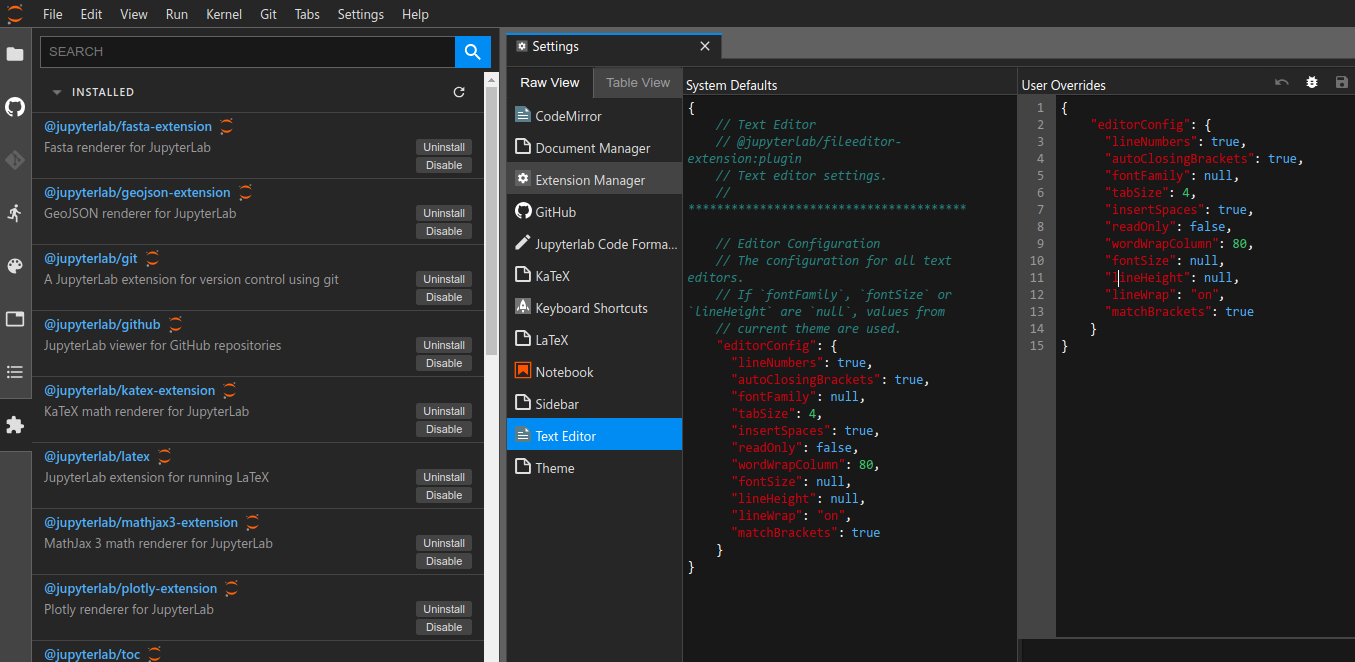Uninstall the geojson-extension
This screenshot has height=662, width=1355.
444,213
